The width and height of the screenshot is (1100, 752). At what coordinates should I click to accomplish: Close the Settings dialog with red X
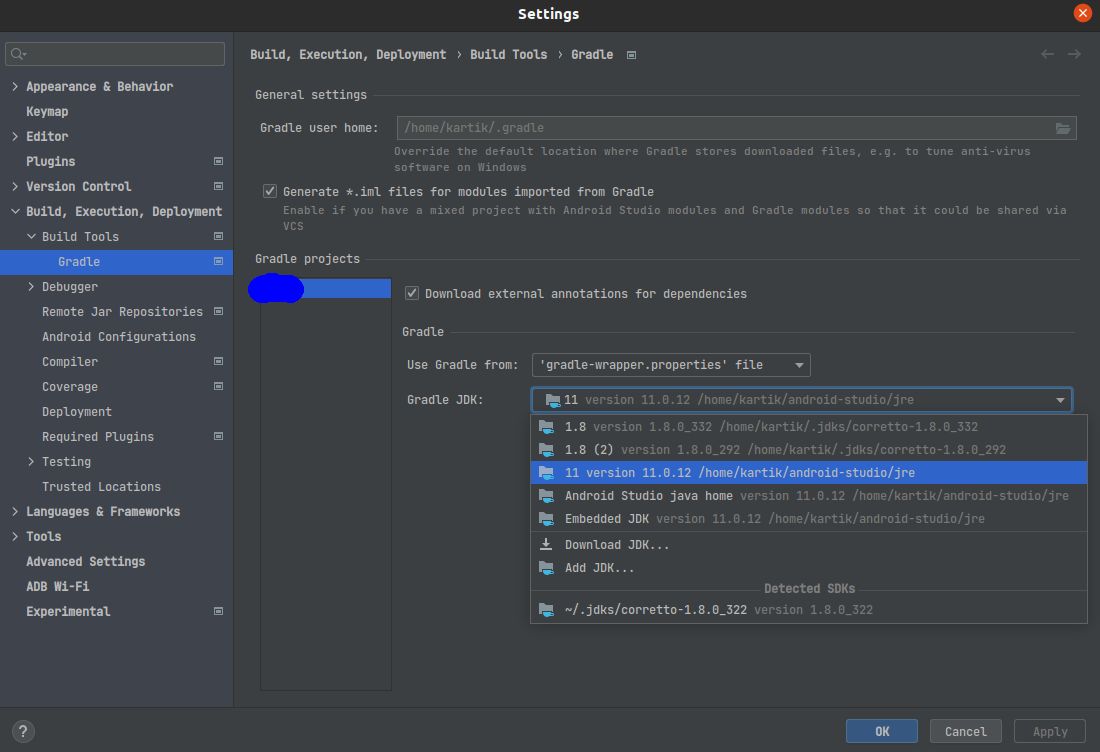(1082, 13)
